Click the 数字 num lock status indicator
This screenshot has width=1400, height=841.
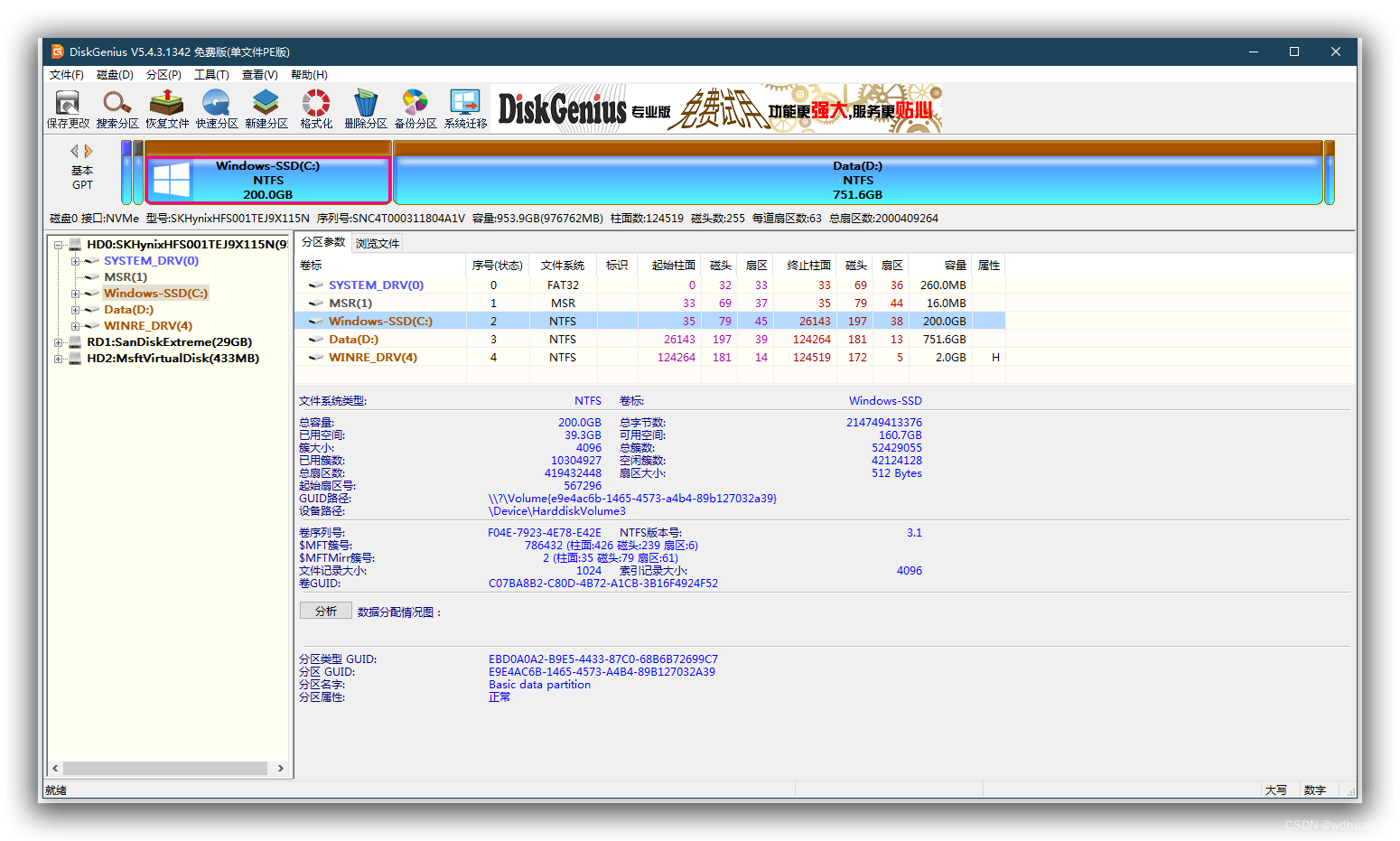coord(1315,790)
